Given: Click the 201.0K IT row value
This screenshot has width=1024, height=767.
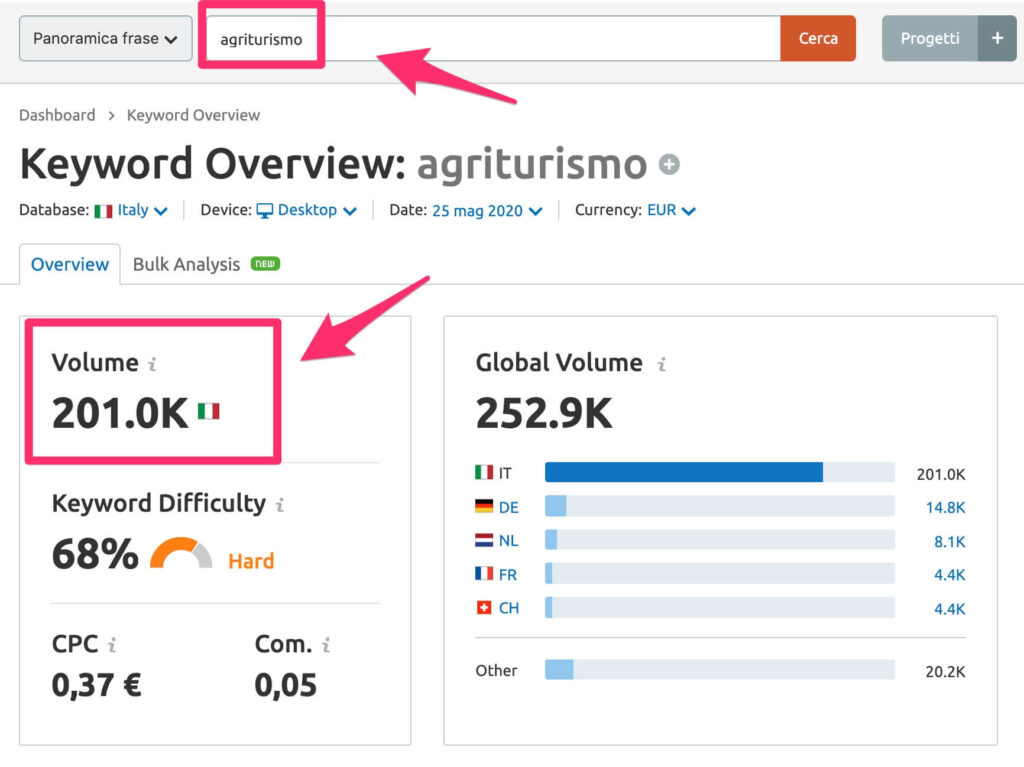Looking at the screenshot, I should click(x=941, y=474).
